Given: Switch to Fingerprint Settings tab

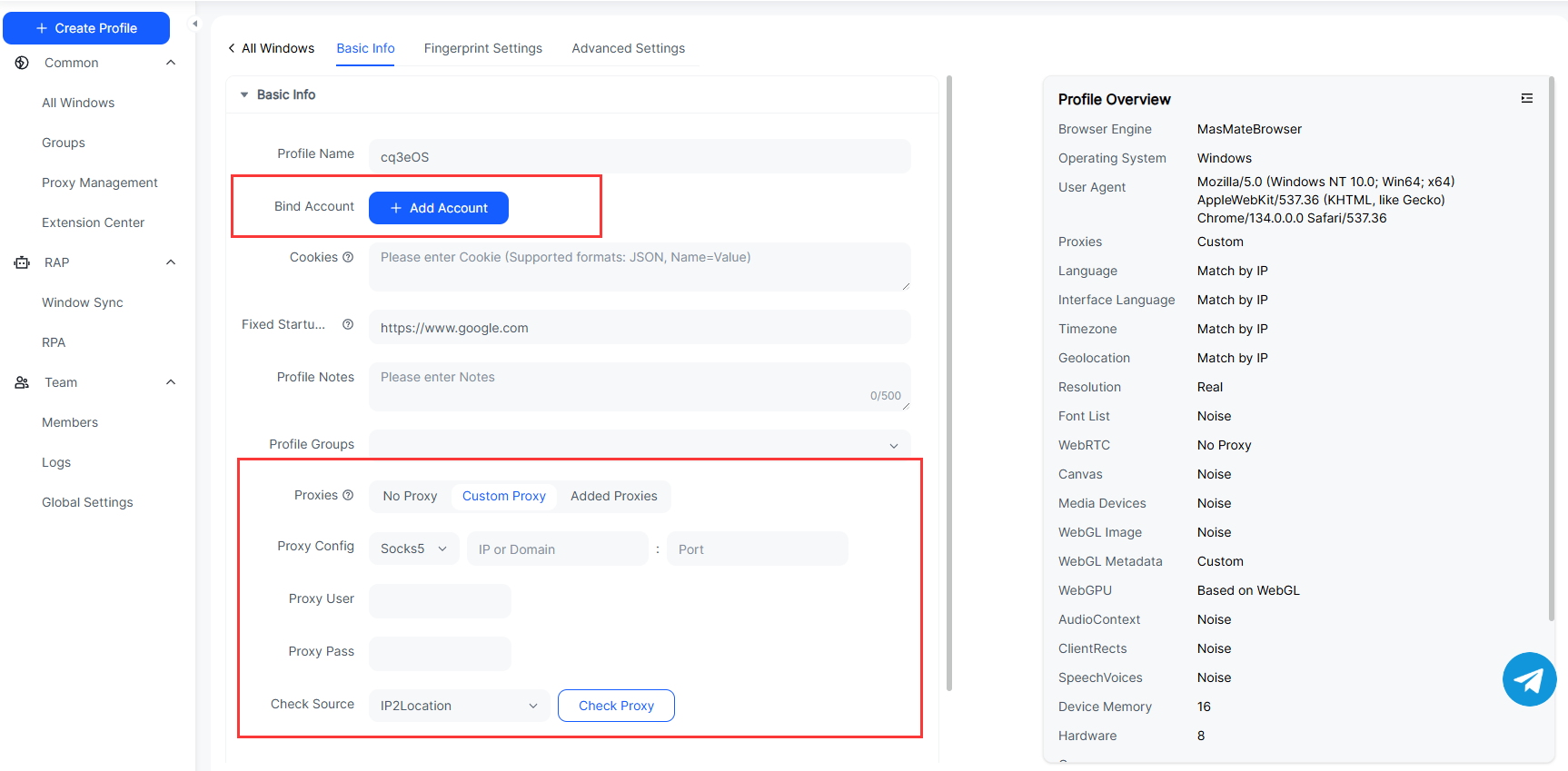Looking at the screenshot, I should pos(482,48).
